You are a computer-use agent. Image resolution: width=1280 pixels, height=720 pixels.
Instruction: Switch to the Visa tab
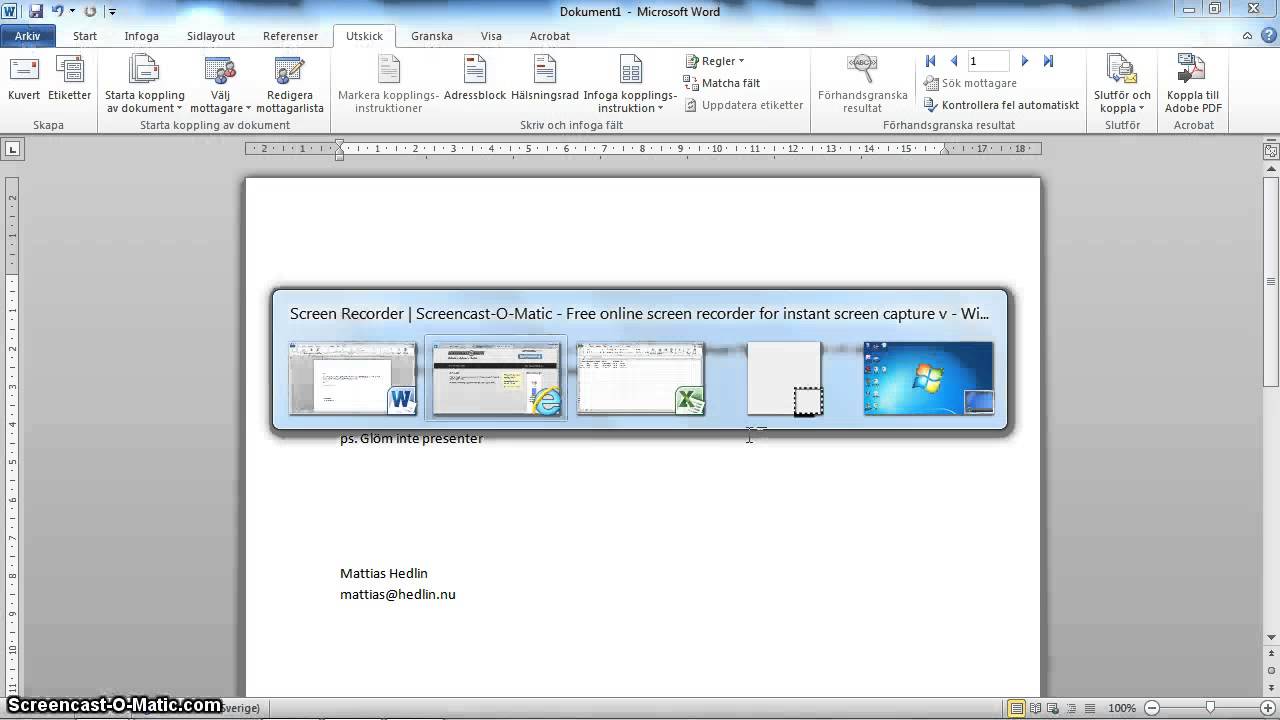point(491,36)
